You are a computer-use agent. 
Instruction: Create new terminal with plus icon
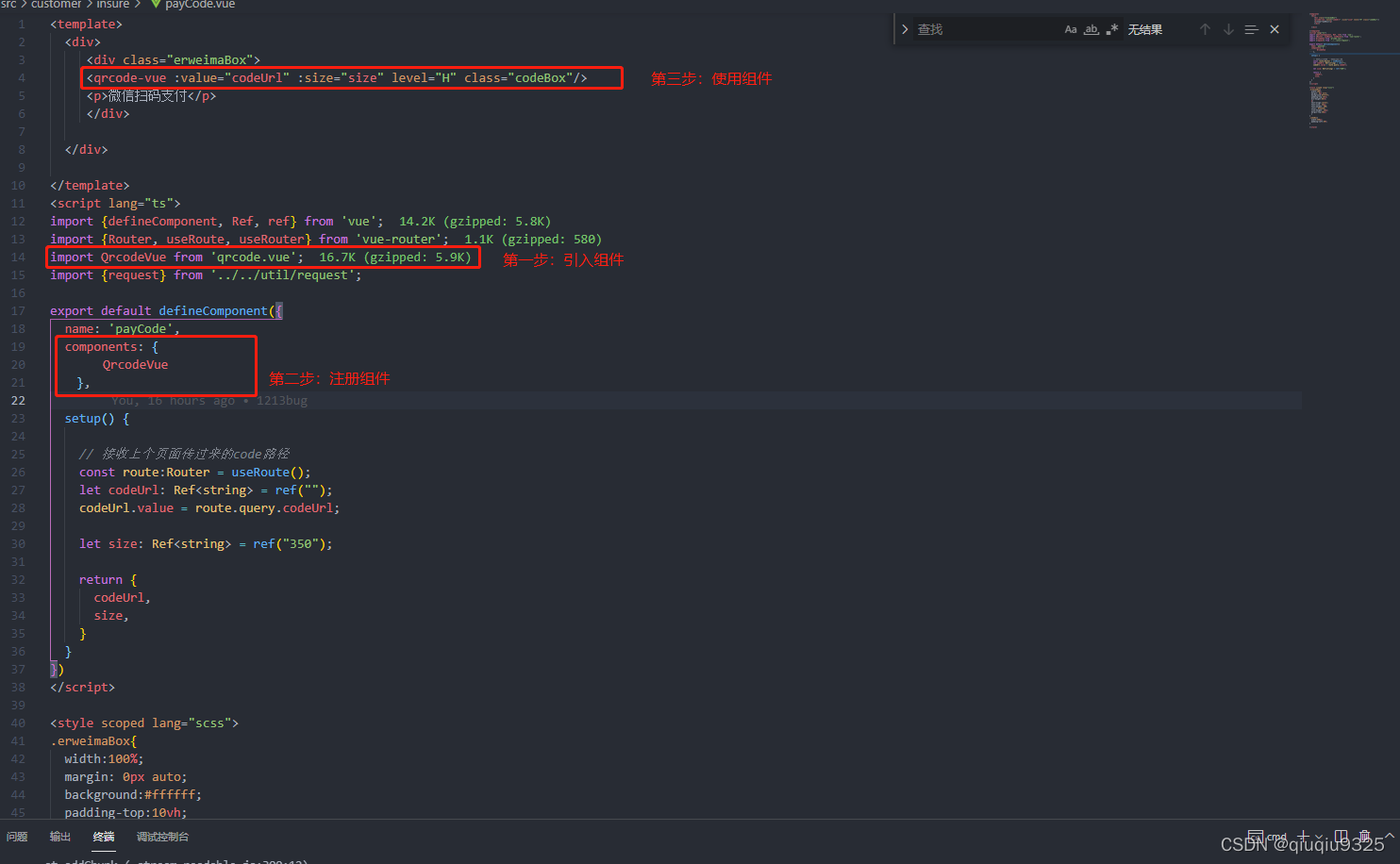pyautogui.click(x=1304, y=837)
